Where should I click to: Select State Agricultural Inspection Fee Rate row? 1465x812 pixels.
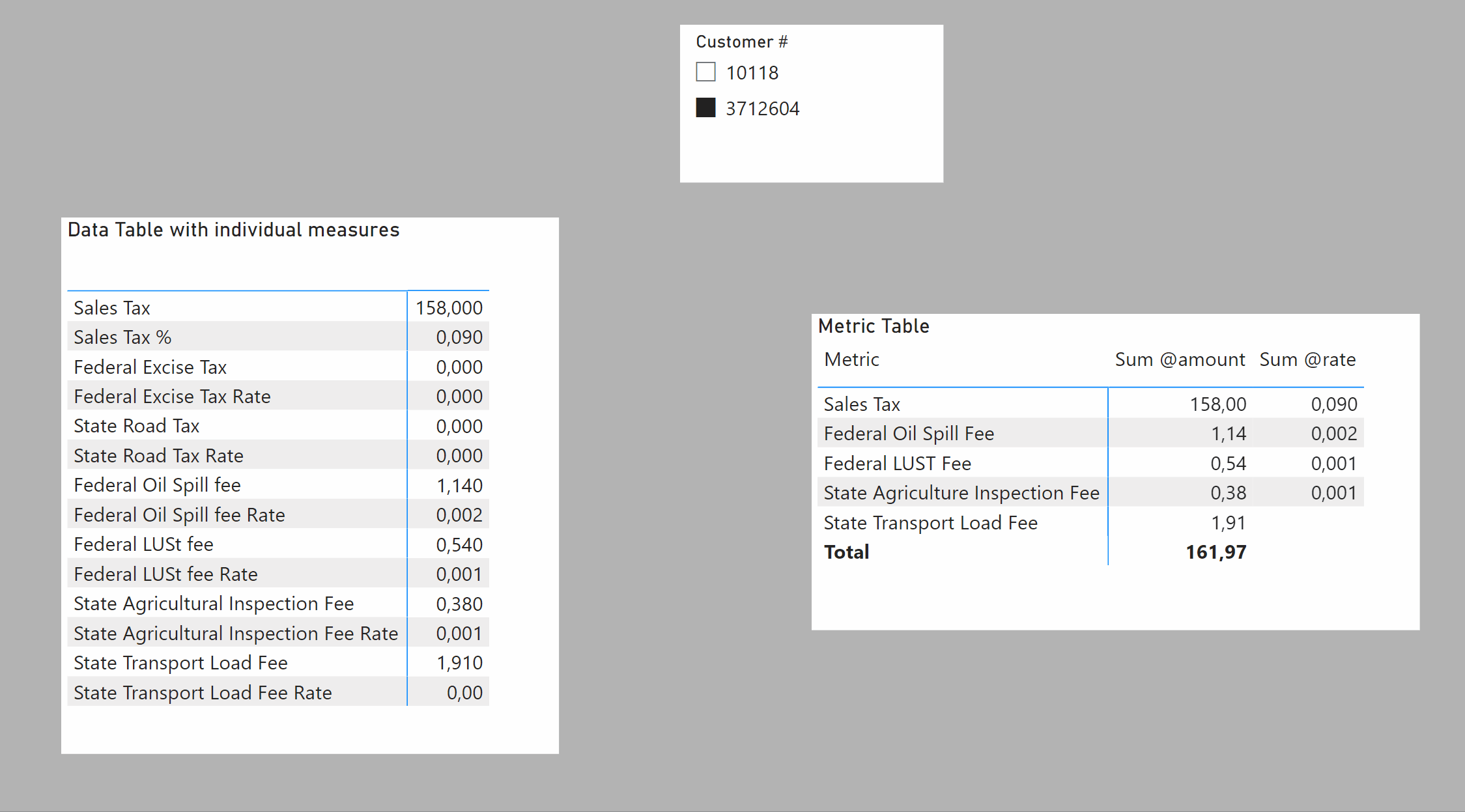pyautogui.click(x=278, y=633)
